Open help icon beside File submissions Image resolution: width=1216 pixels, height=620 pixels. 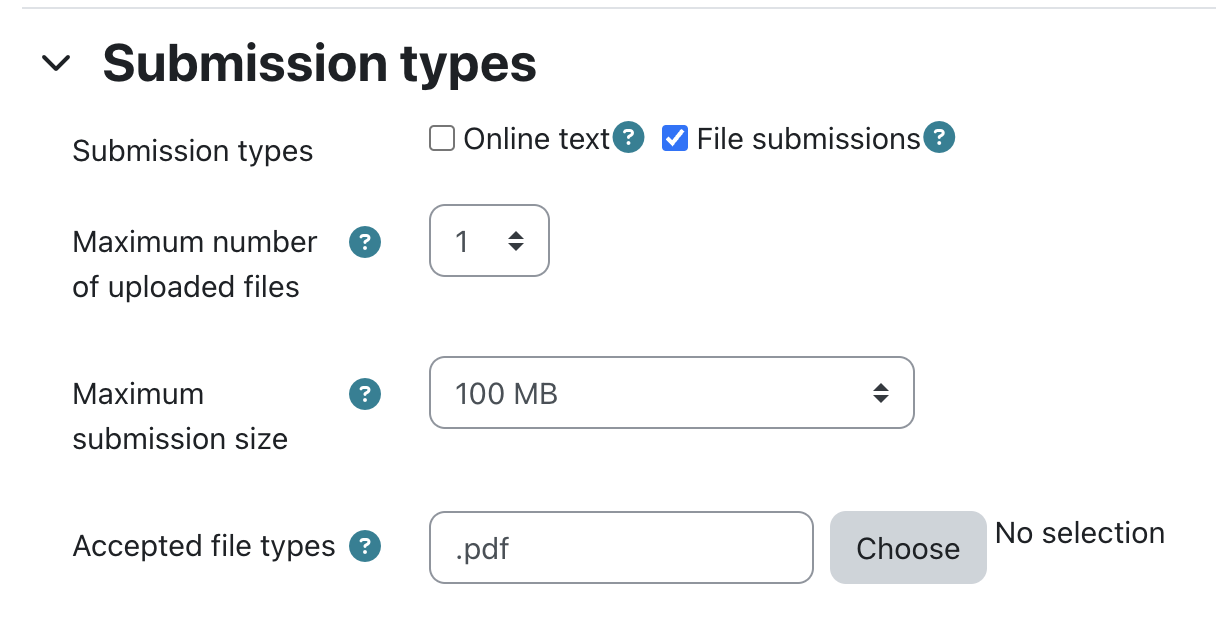[x=939, y=138]
